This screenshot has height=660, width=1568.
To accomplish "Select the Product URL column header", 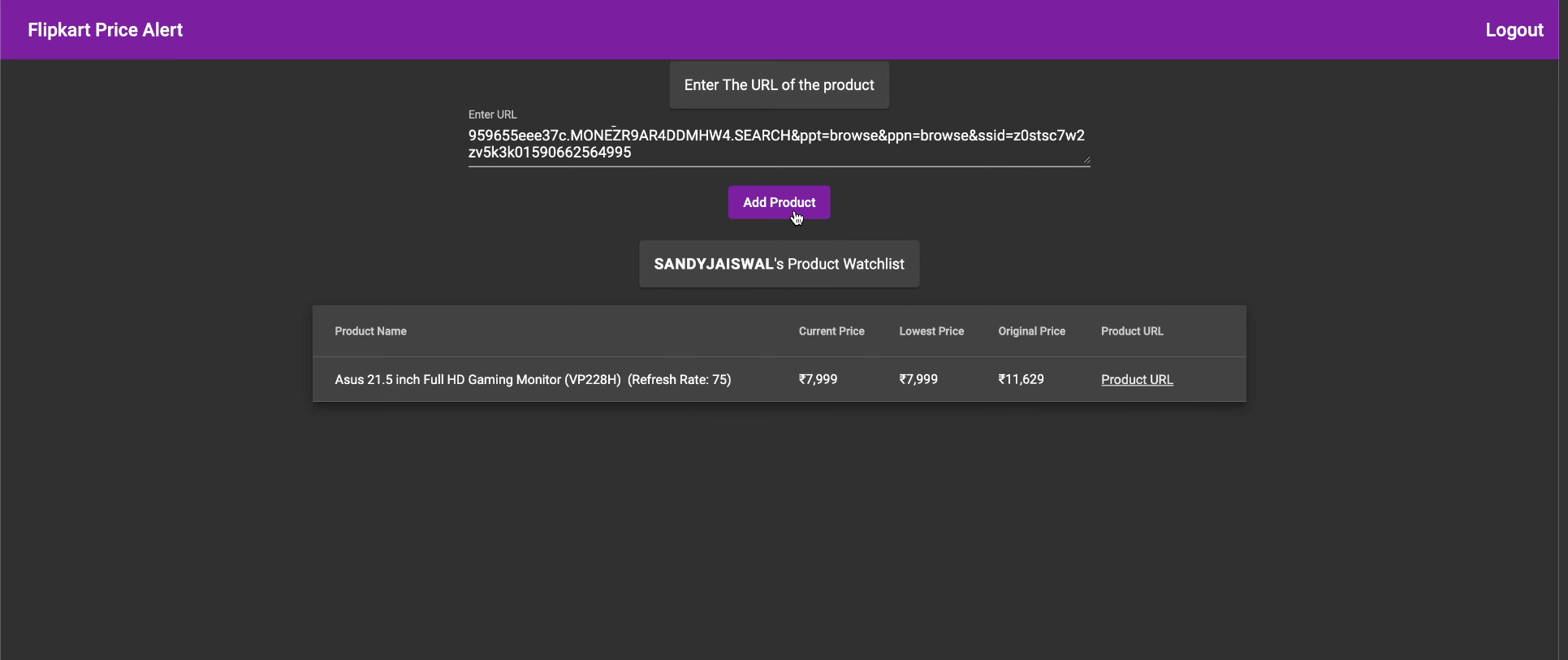I will [1132, 331].
